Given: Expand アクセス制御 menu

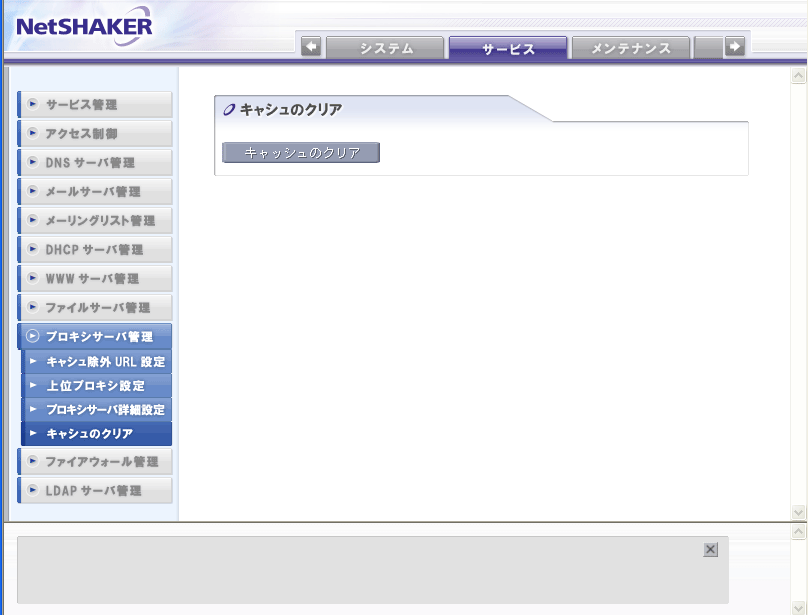Looking at the screenshot, I should point(95,134).
